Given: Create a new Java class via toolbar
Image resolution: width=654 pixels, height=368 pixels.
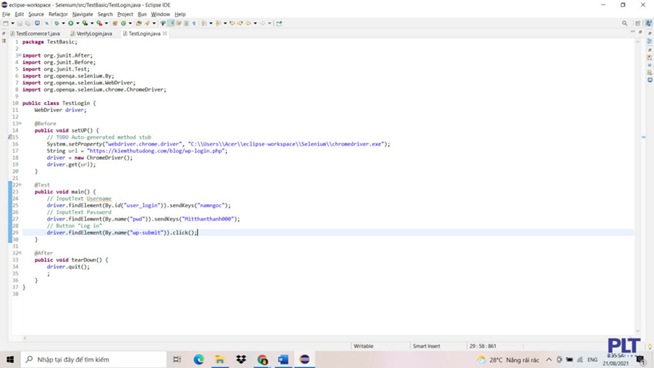Looking at the screenshot, I should click(123, 23).
